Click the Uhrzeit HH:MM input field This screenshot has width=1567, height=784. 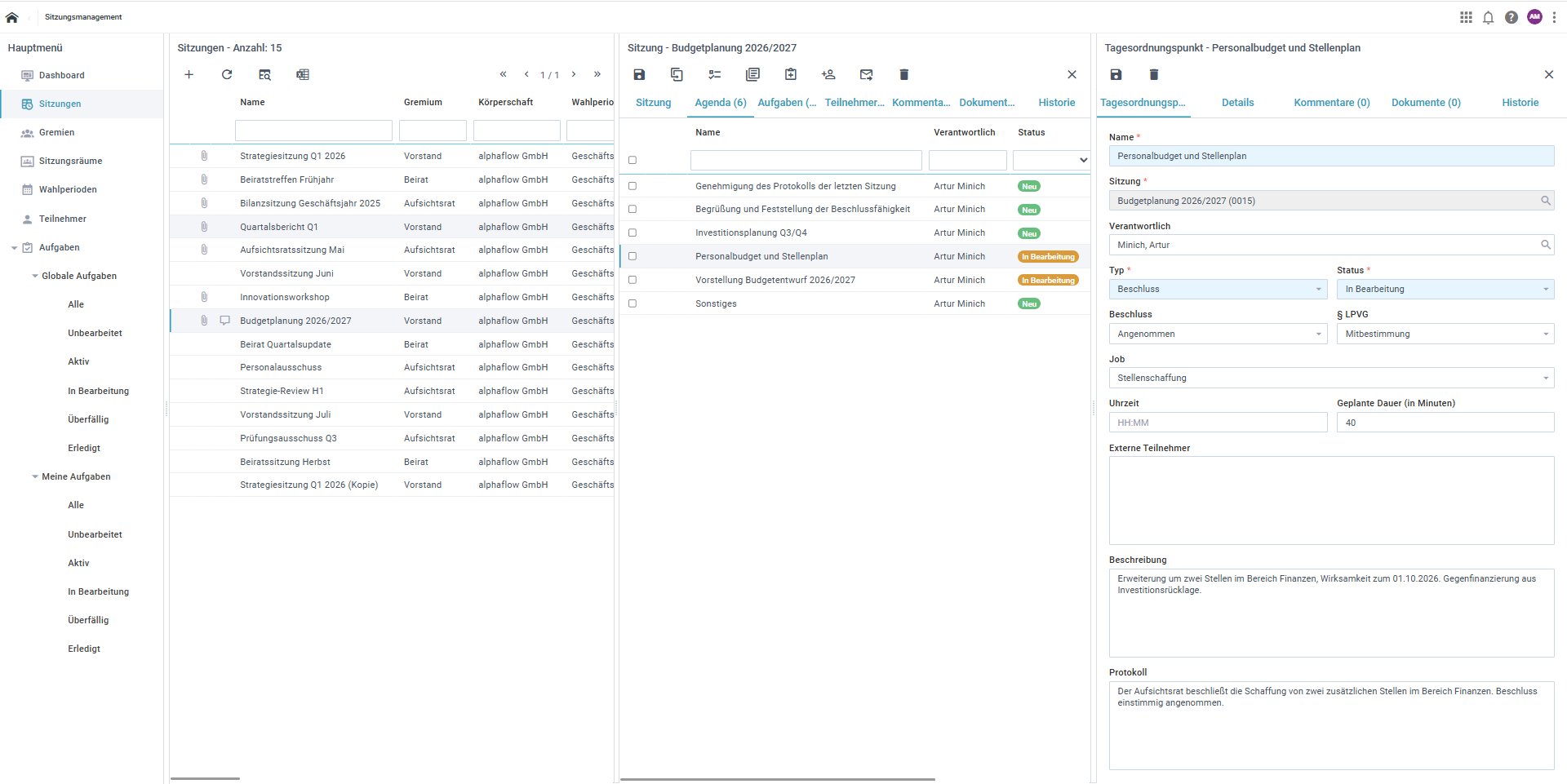(1218, 423)
